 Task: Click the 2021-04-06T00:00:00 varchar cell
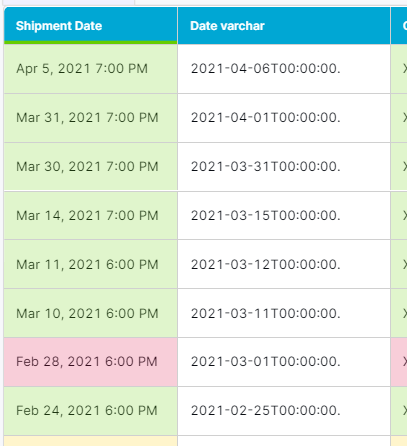(284, 69)
